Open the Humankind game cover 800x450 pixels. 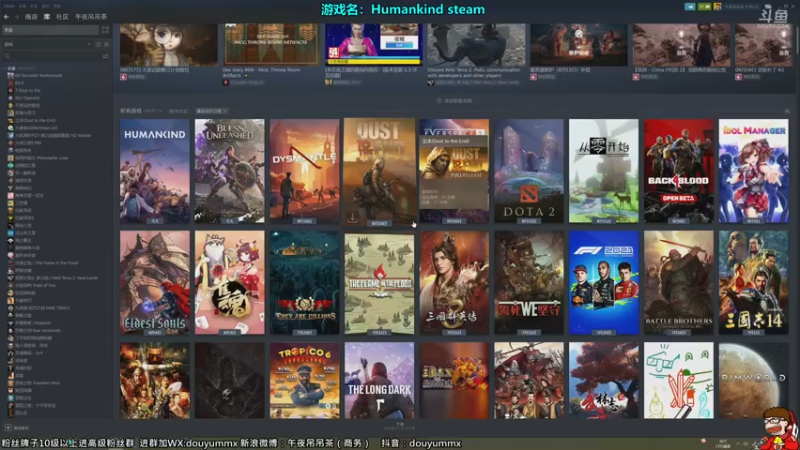tap(155, 171)
